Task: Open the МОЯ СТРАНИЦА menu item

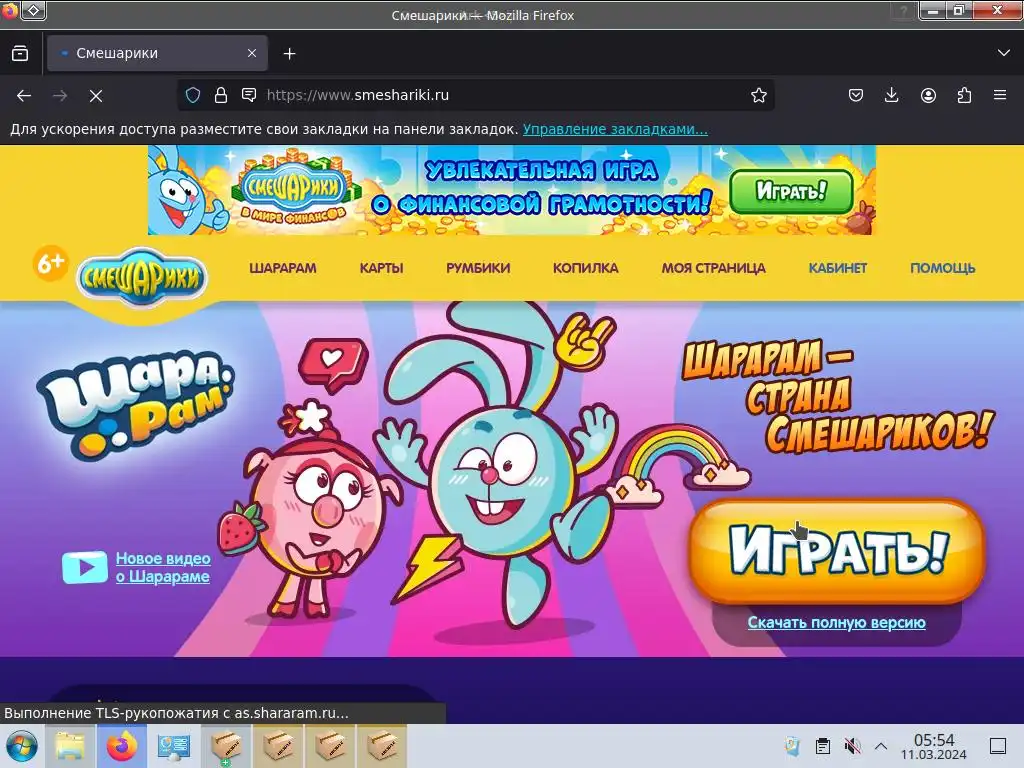Action: pyautogui.click(x=714, y=268)
